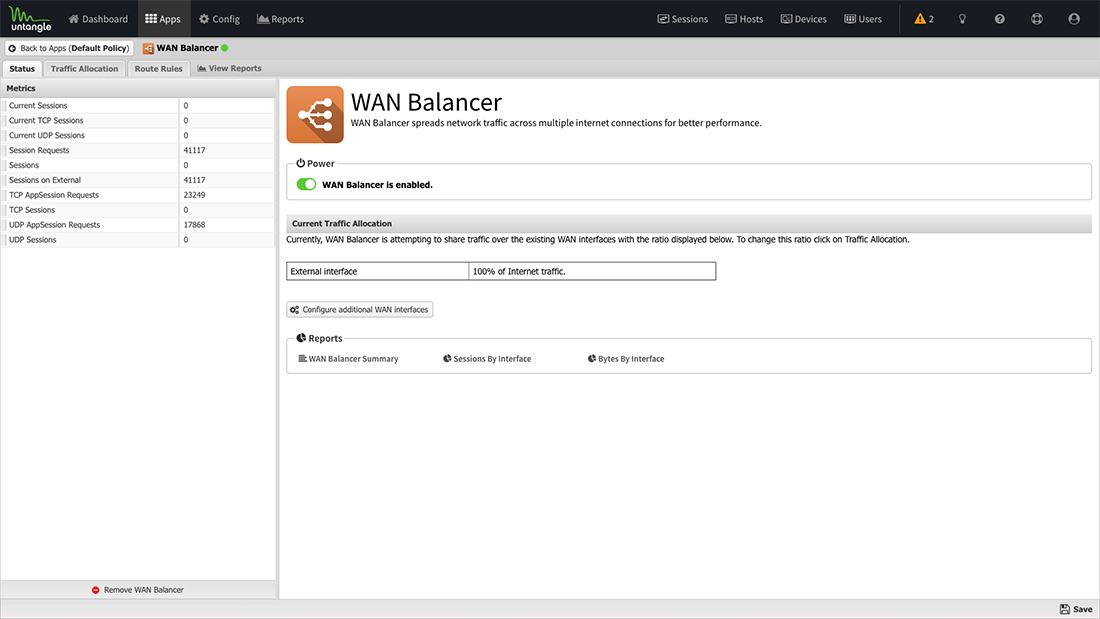
Task: Select the UDP AppSession Requests metric
Action: [x=138, y=225]
